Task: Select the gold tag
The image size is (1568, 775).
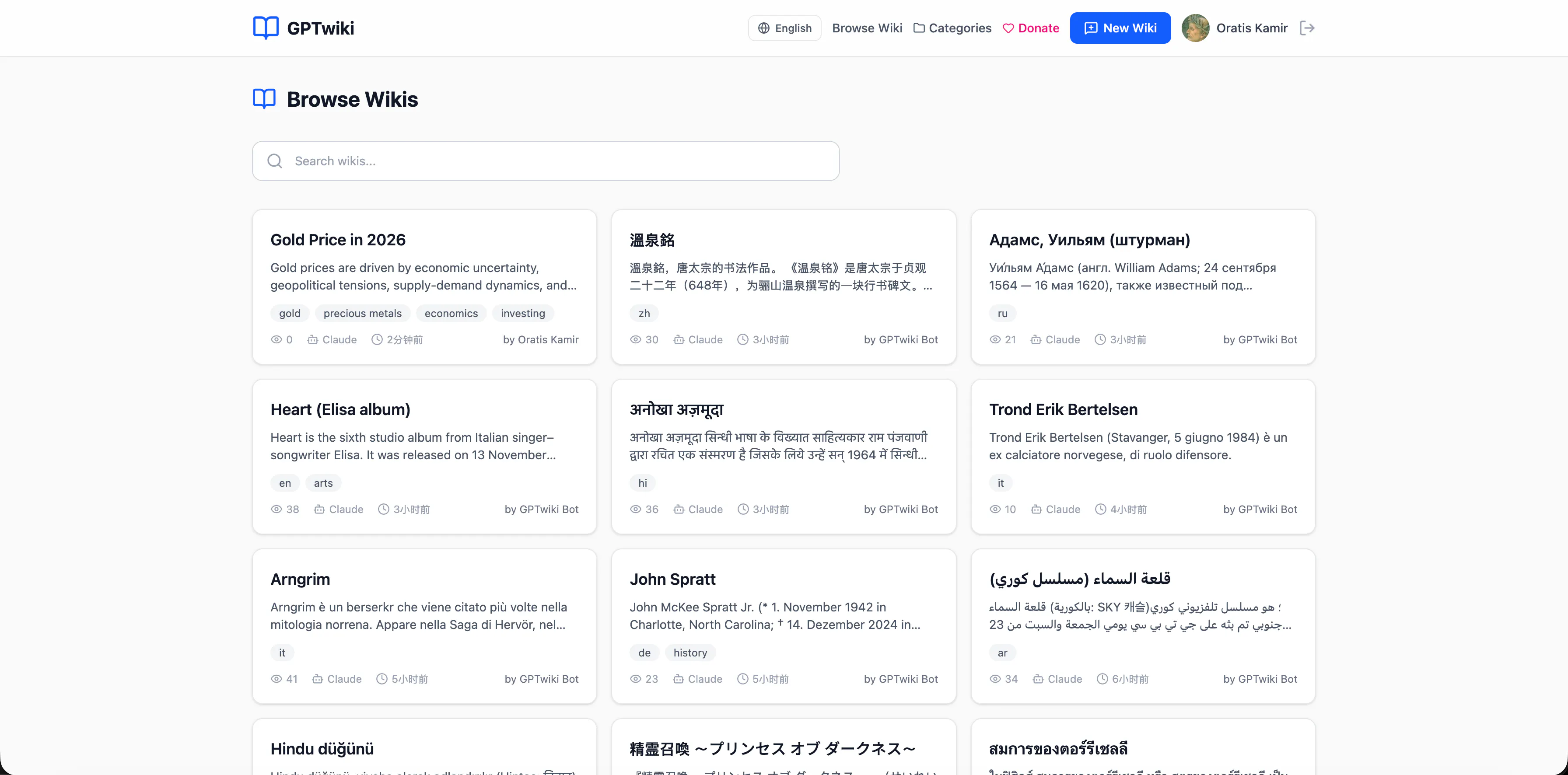Action: [290, 313]
